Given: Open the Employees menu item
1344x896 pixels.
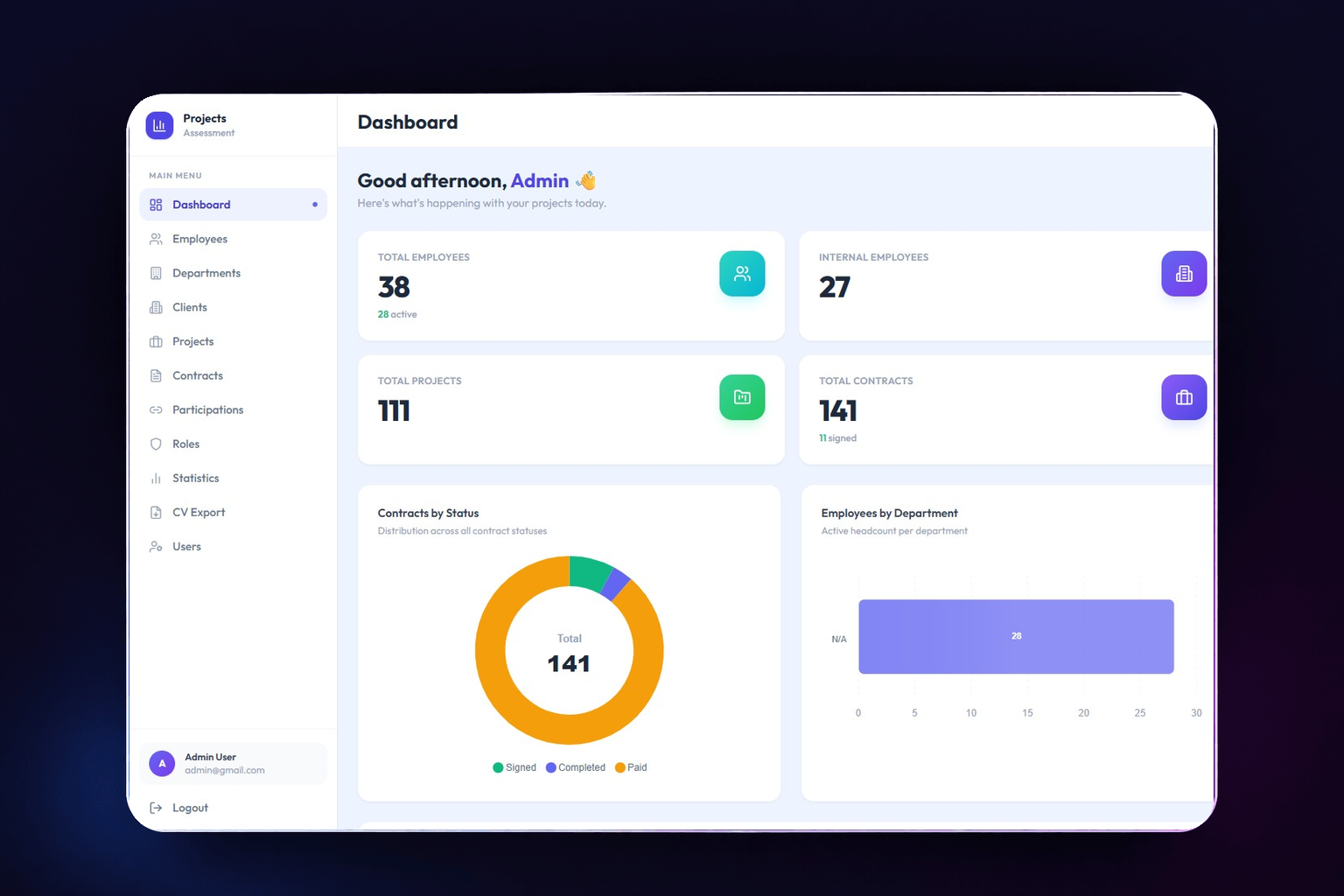Looking at the screenshot, I should [x=233, y=239].
